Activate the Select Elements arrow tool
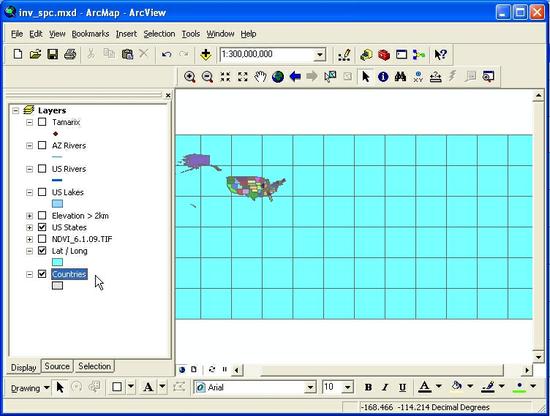 [x=366, y=76]
